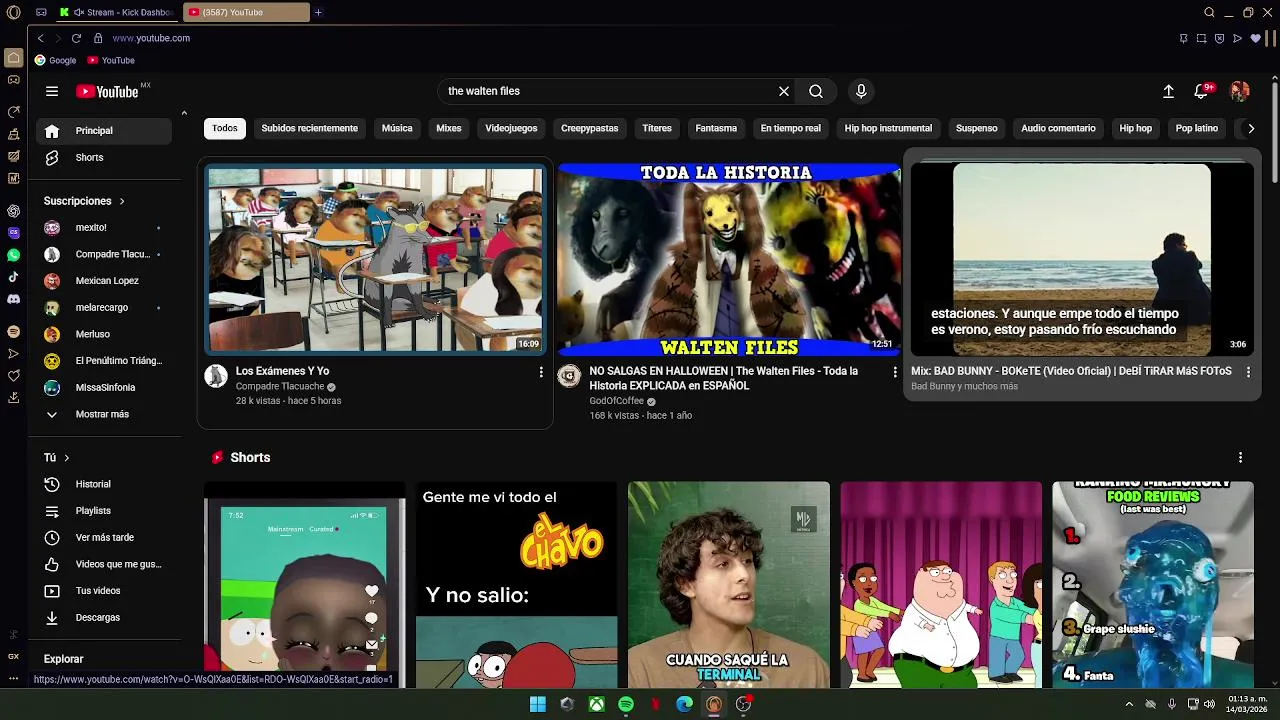Expand the Tú section
The width and height of the screenshot is (1280, 720).
(x=57, y=458)
